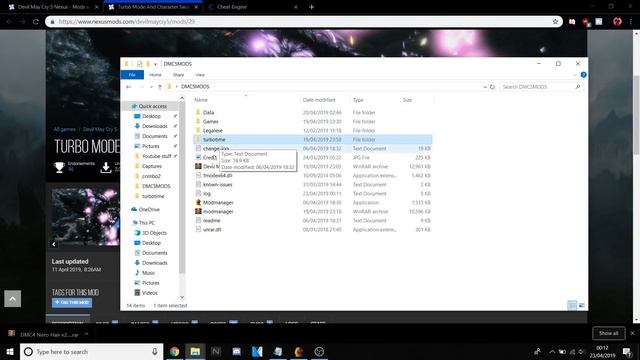Open address bar history dropdown

click(484, 87)
